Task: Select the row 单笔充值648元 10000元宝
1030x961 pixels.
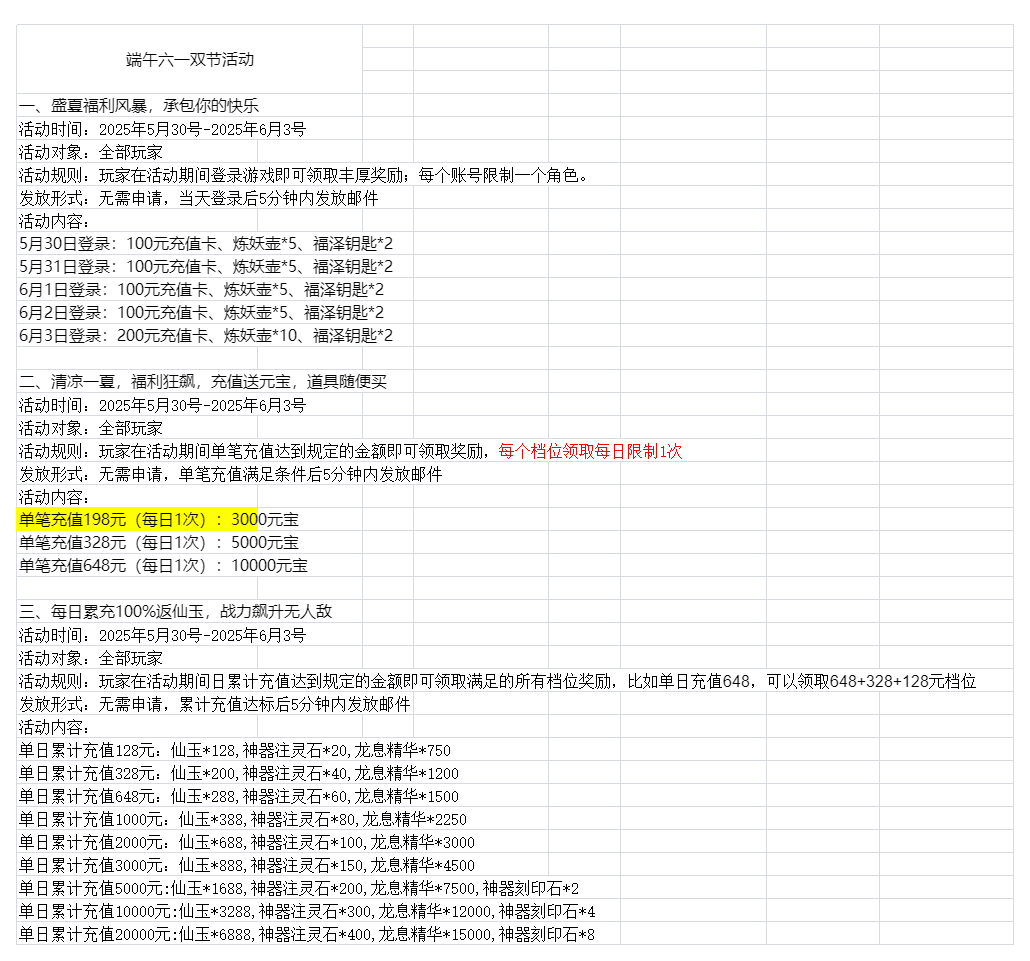Action: pos(163,566)
